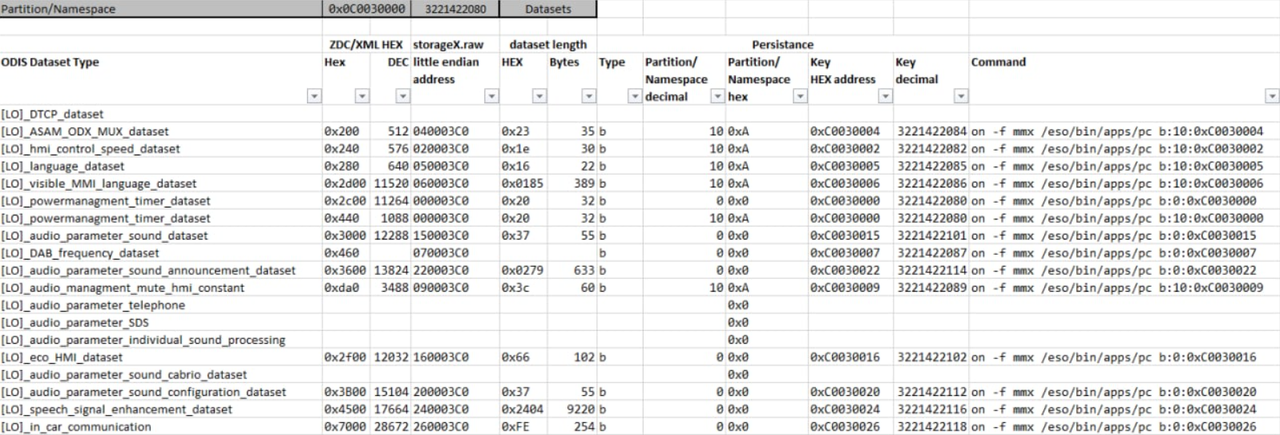Click the address cell 070003C0
Viewport: 1280px width, 435px height.
coord(455,253)
